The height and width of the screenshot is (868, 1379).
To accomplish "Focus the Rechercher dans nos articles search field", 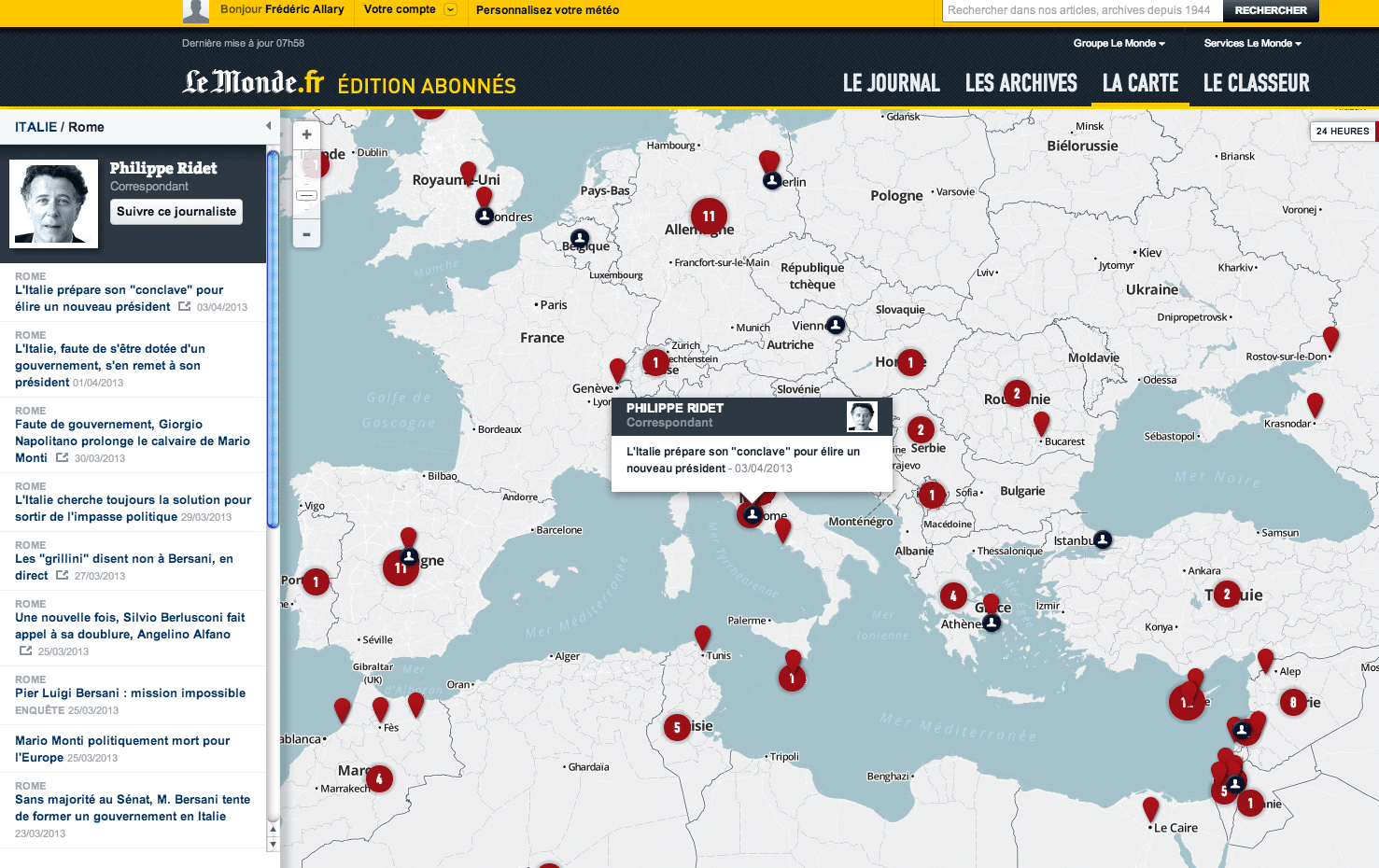I will tap(1082, 10).
